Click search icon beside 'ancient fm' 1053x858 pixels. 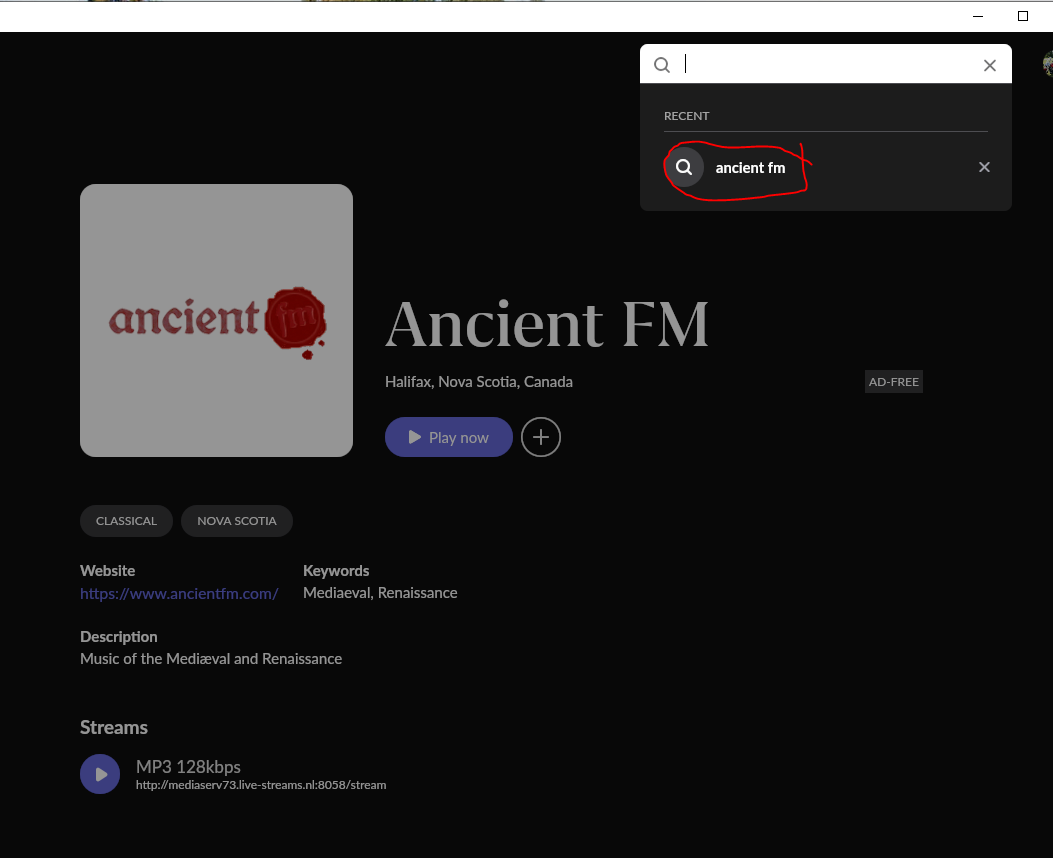pyautogui.click(x=684, y=167)
